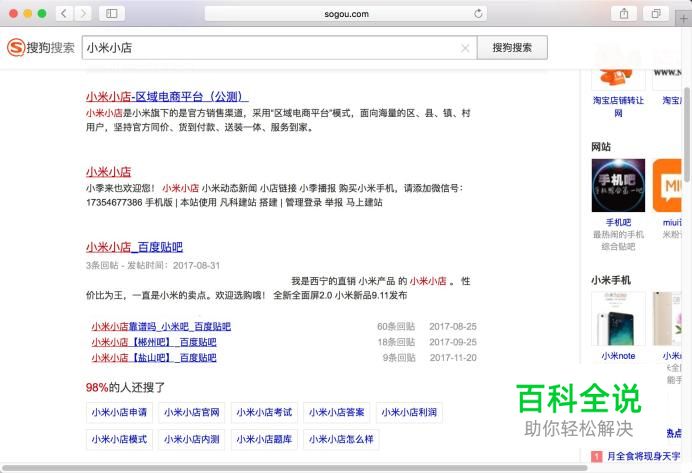Click the sogou.com address bar

coord(346,14)
